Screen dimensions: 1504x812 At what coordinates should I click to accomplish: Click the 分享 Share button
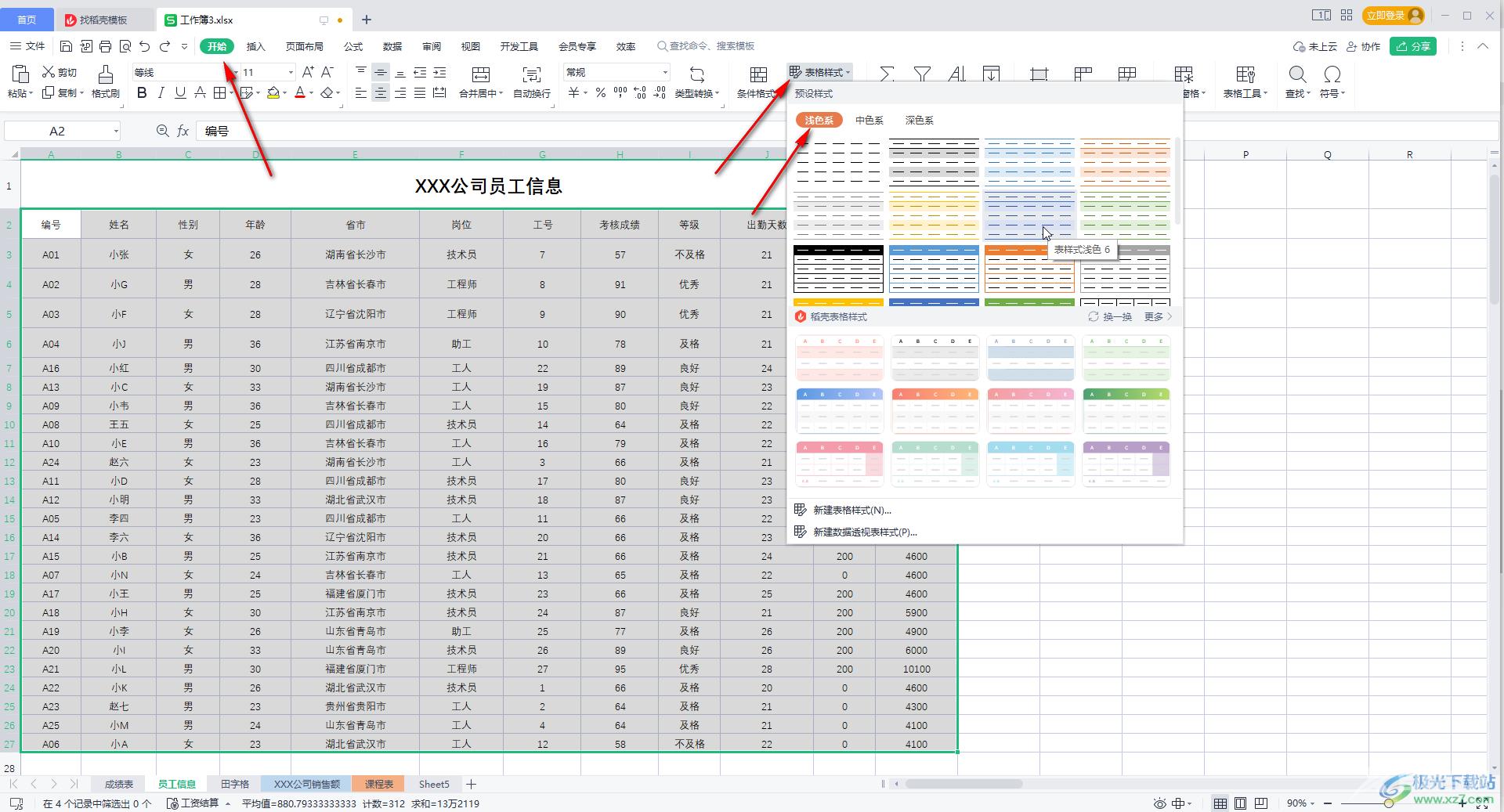pyautogui.click(x=1413, y=46)
